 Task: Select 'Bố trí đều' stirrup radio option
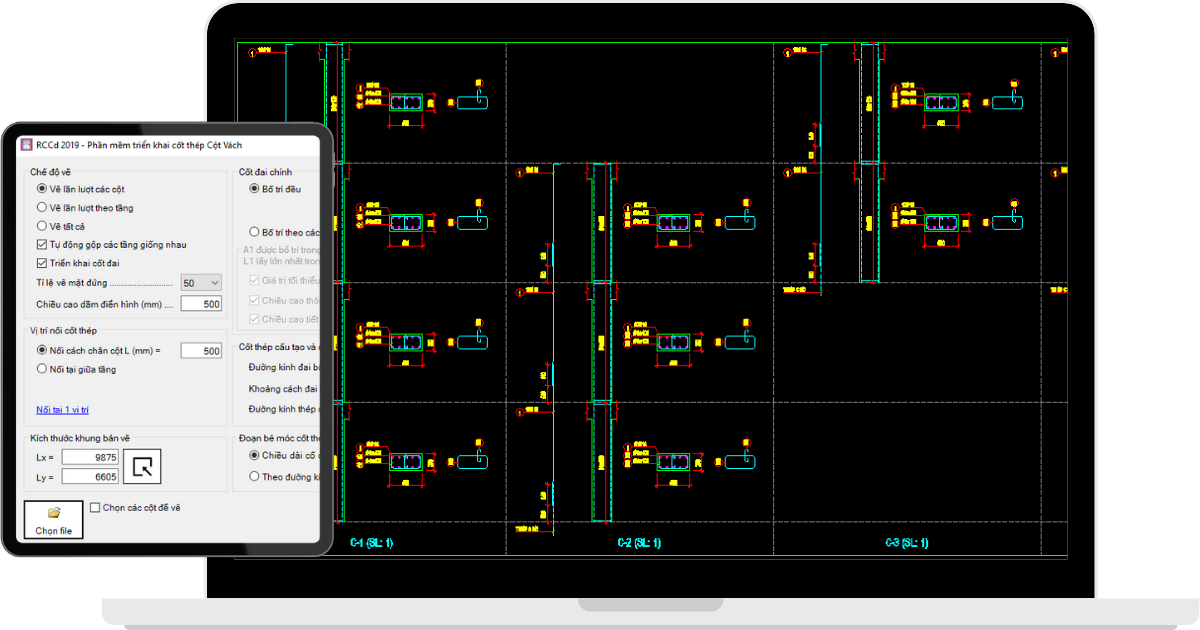coord(254,189)
